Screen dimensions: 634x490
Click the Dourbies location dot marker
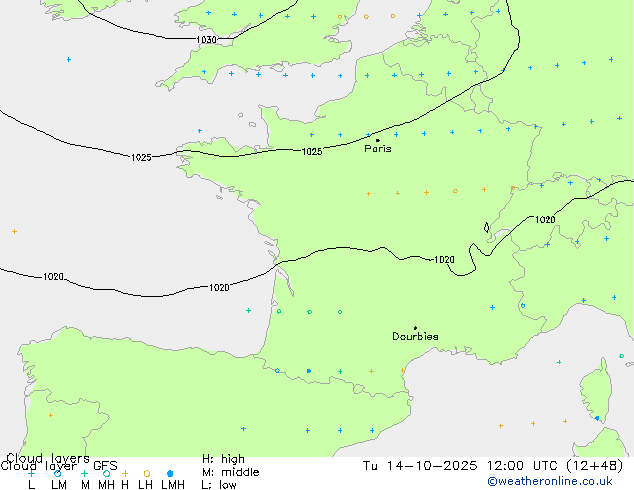415,328
